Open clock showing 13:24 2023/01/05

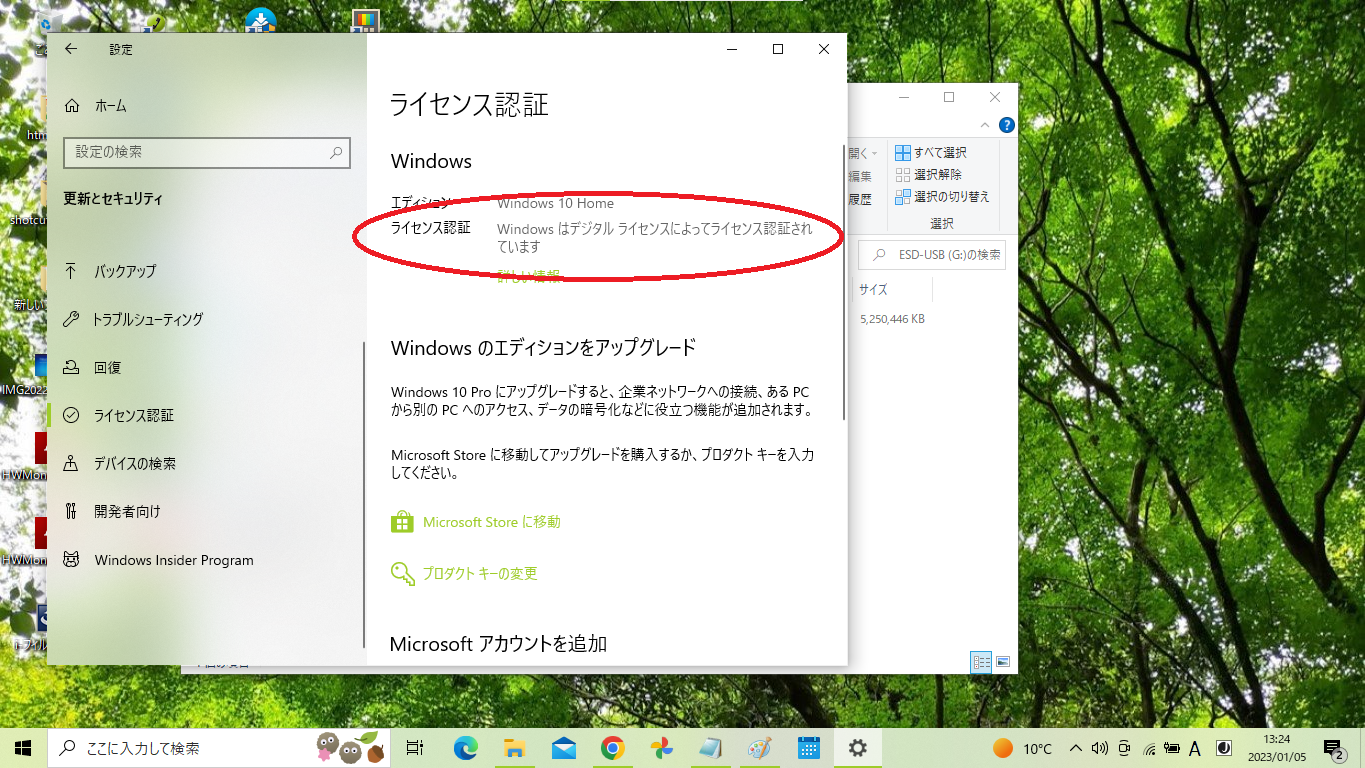point(1275,748)
